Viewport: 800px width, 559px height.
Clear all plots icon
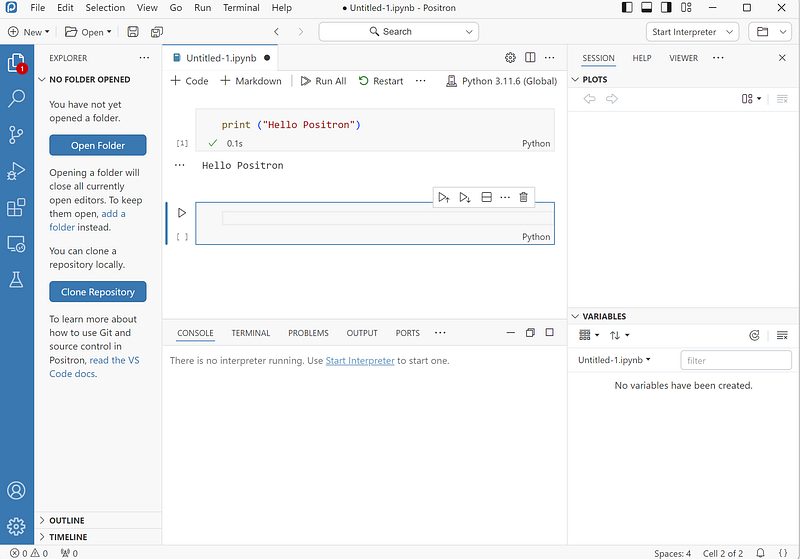click(782, 98)
